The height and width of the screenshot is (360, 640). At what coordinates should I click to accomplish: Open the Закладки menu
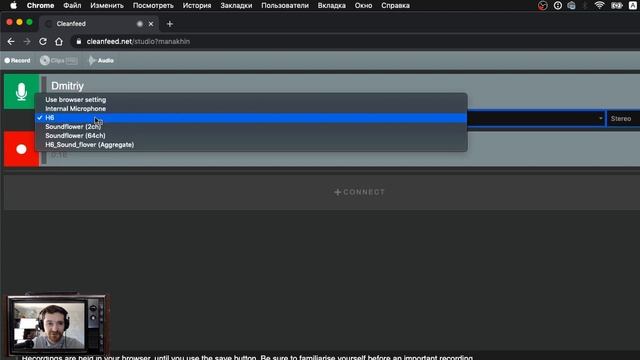tap(236, 5)
